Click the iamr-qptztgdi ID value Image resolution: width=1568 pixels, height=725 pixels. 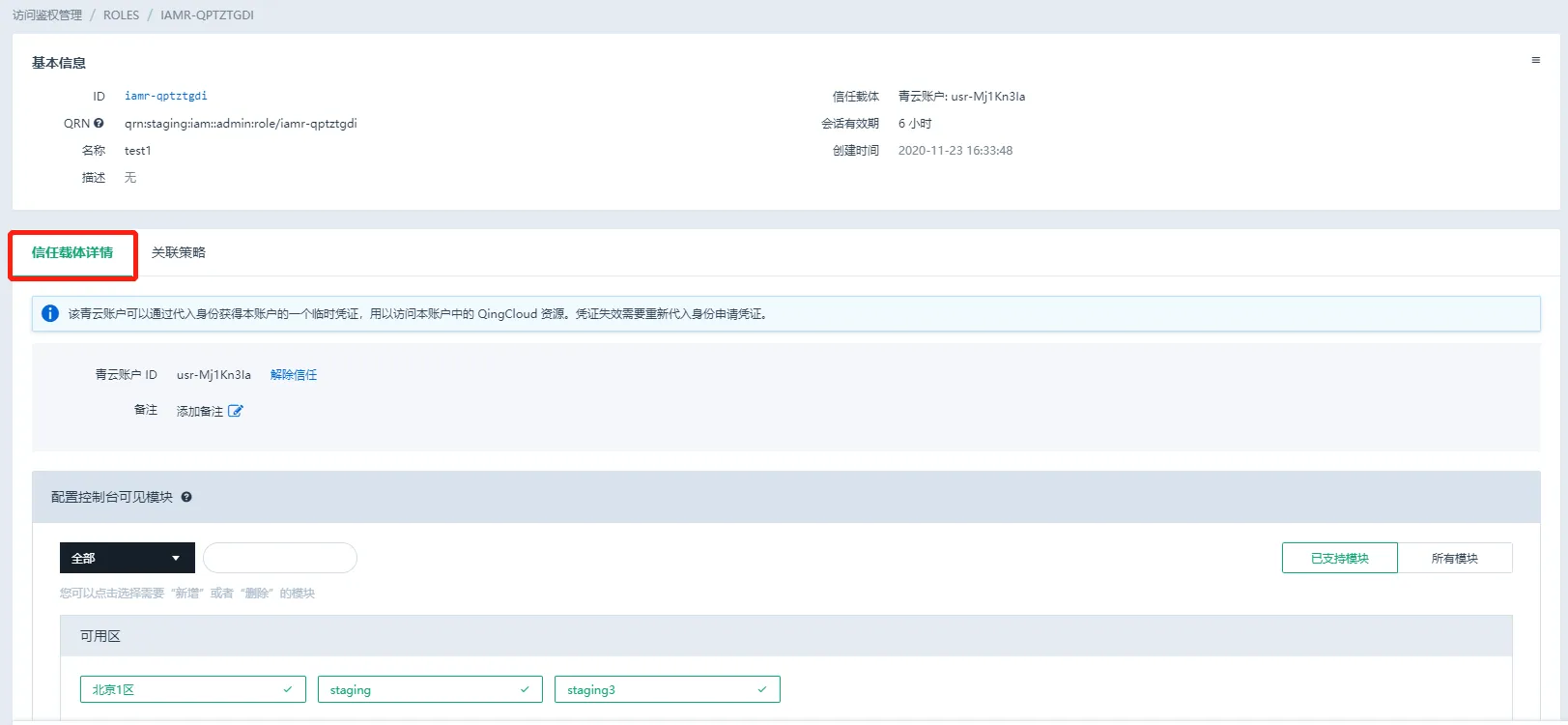pos(165,97)
